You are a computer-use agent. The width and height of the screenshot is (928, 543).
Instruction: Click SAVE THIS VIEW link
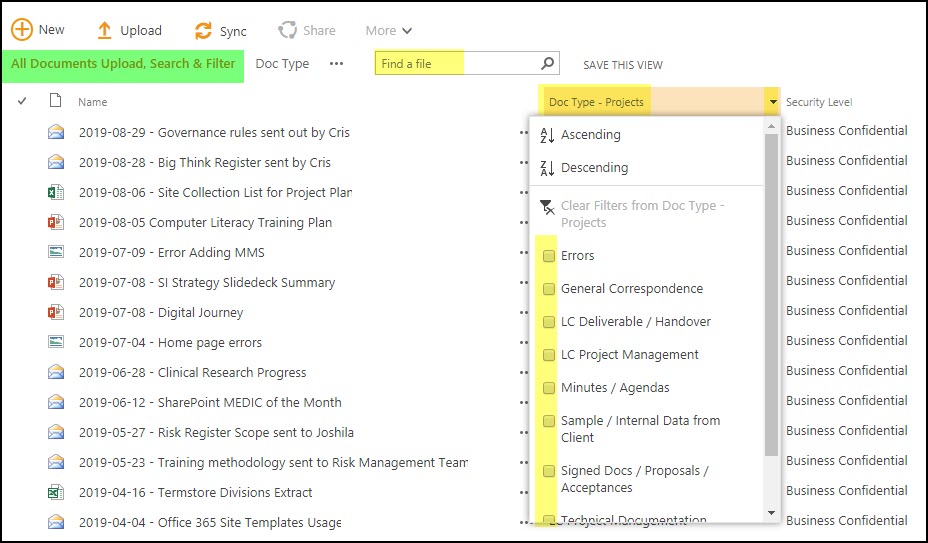click(x=623, y=65)
